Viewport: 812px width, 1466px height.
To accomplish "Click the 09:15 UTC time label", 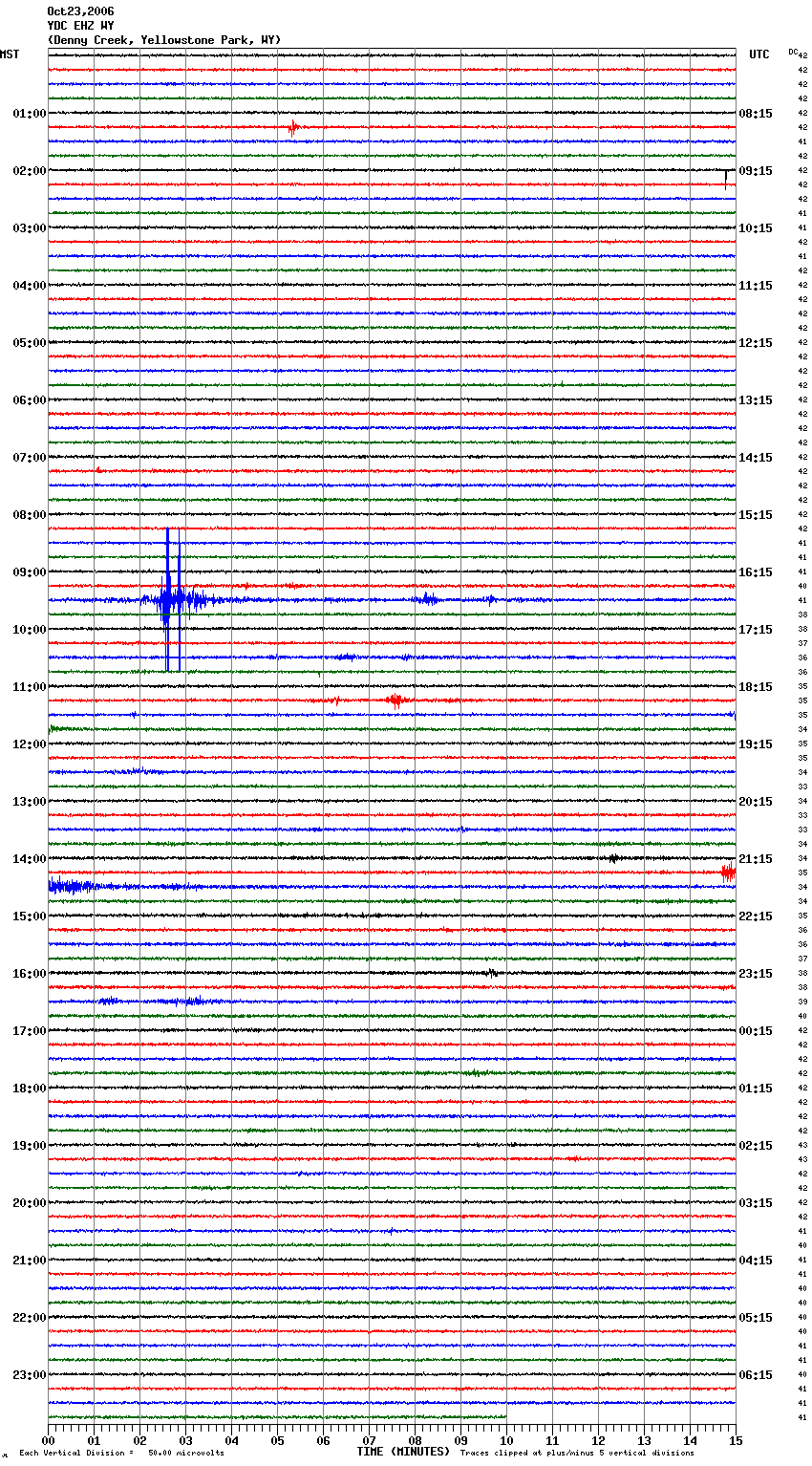I will (756, 171).
